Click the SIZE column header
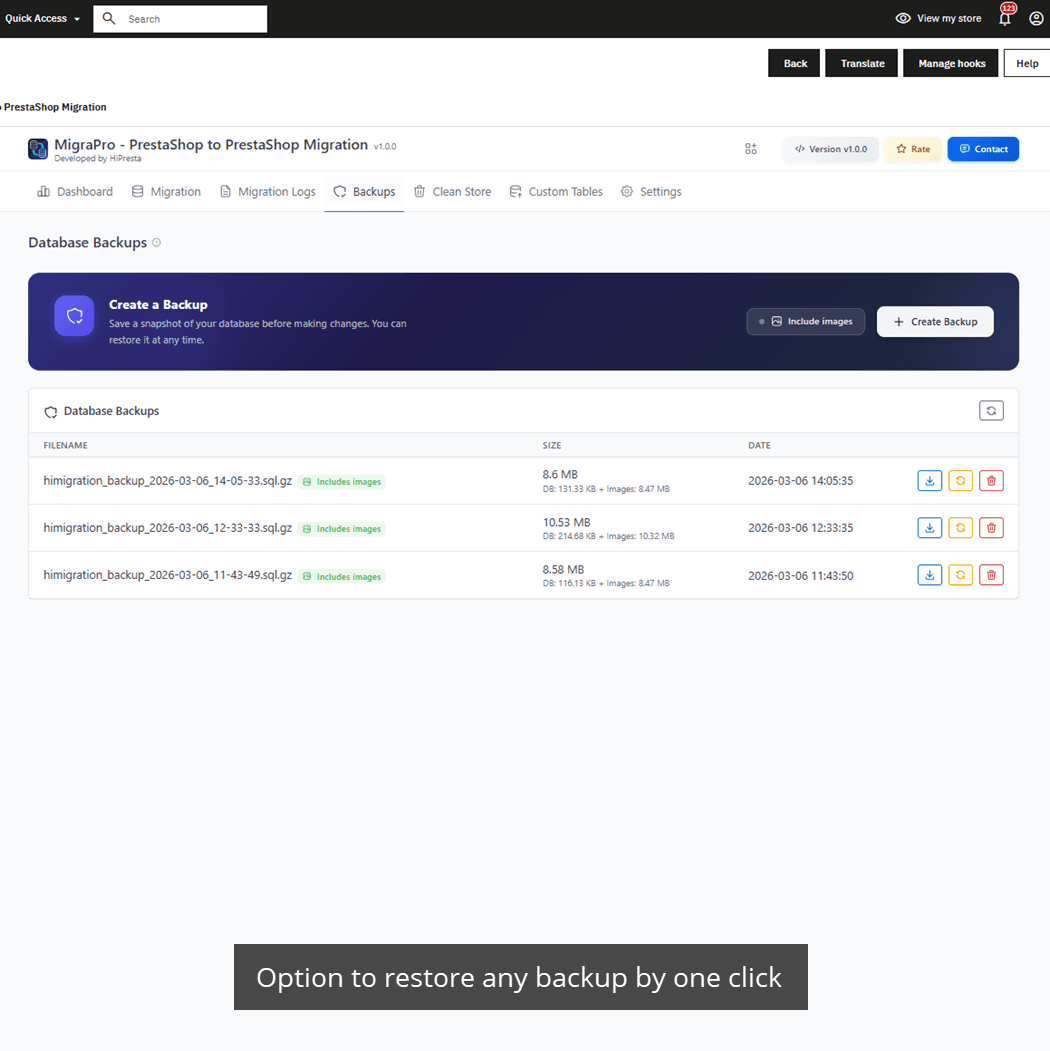 pos(552,445)
